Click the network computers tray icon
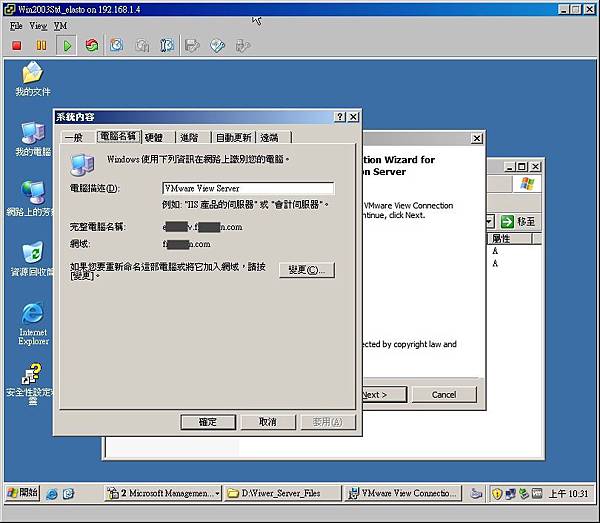The width and height of the screenshot is (600, 523). click(x=510, y=494)
